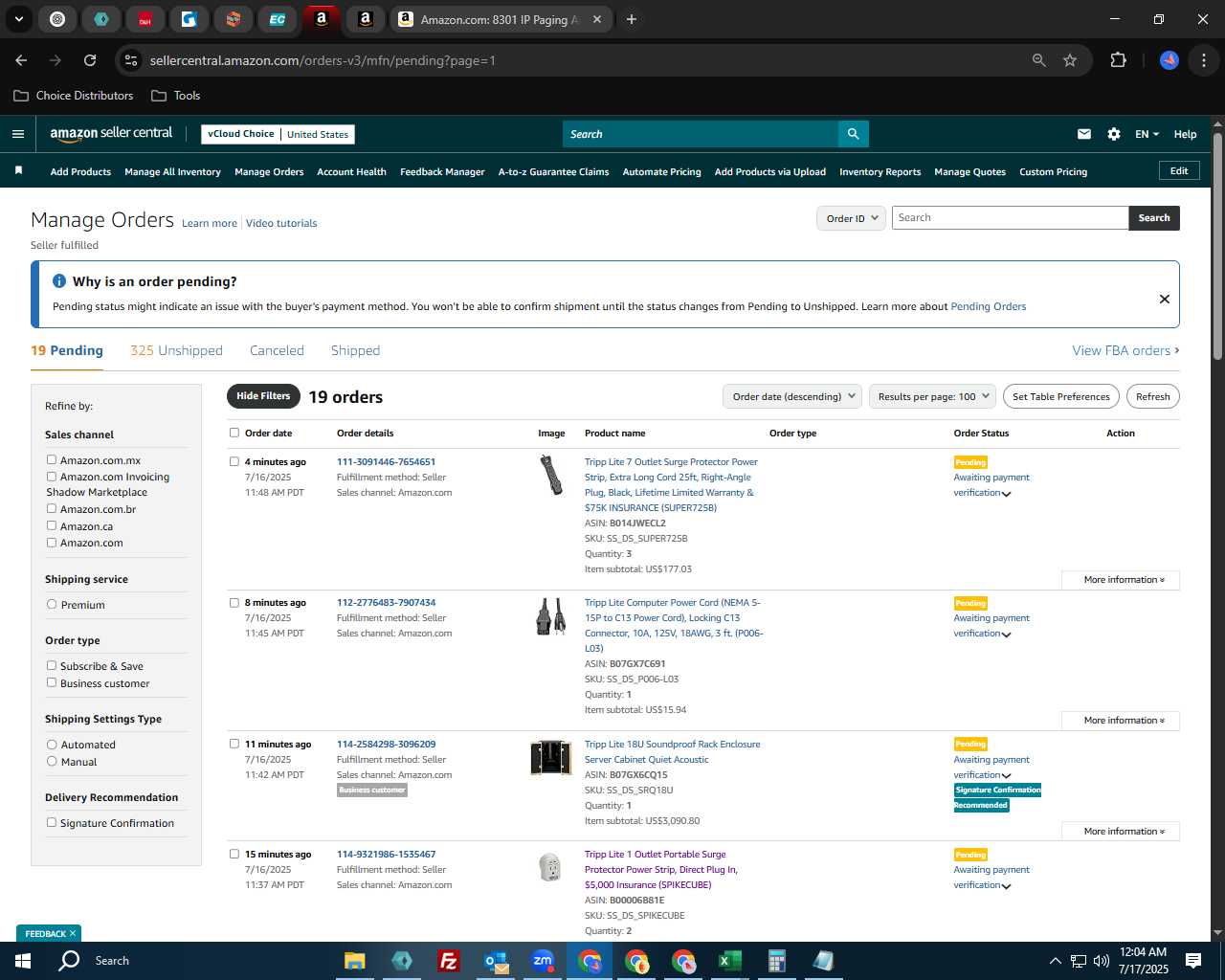Open the EN language dropdown
The height and width of the screenshot is (980, 1225).
[1147, 134]
